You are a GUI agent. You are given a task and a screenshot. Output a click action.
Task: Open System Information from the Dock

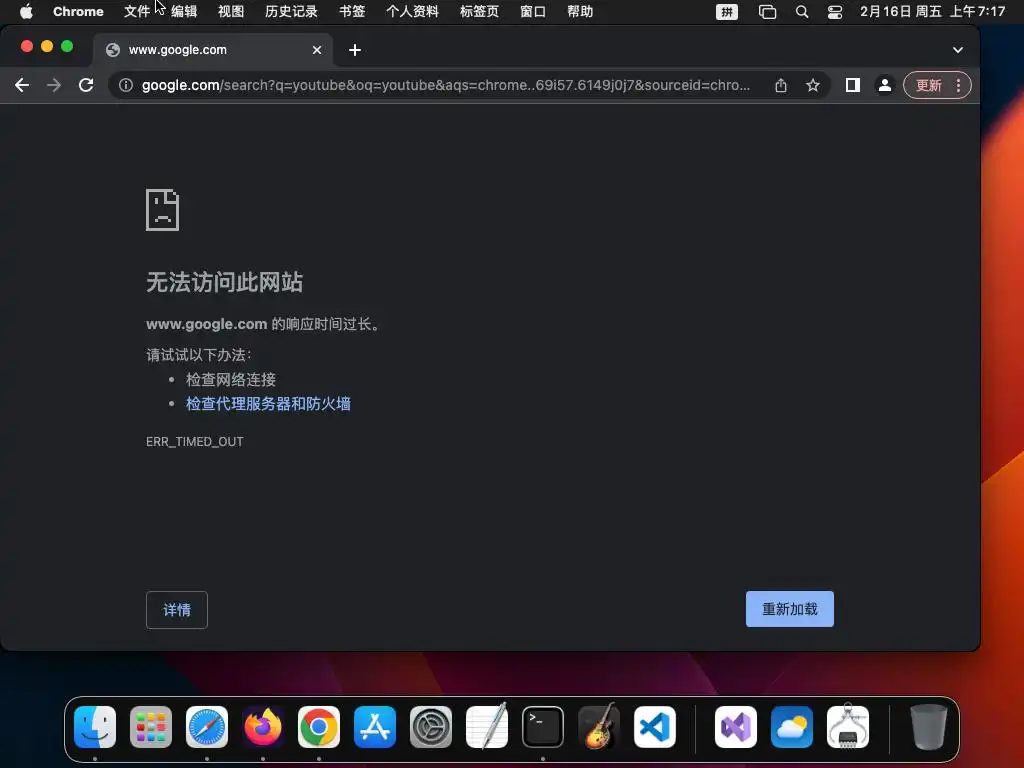(848, 726)
